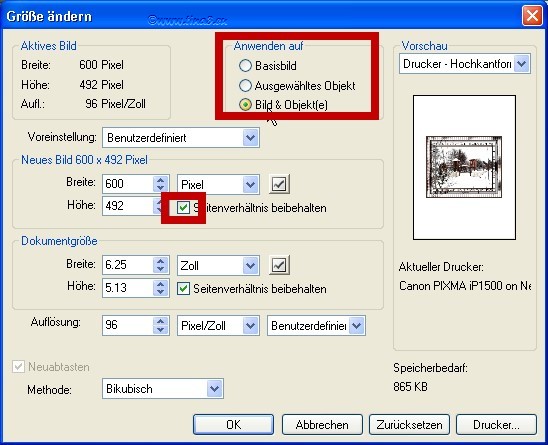Decrease Auflösung with the down spinner arrow

pyautogui.click(x=160, y=330)
